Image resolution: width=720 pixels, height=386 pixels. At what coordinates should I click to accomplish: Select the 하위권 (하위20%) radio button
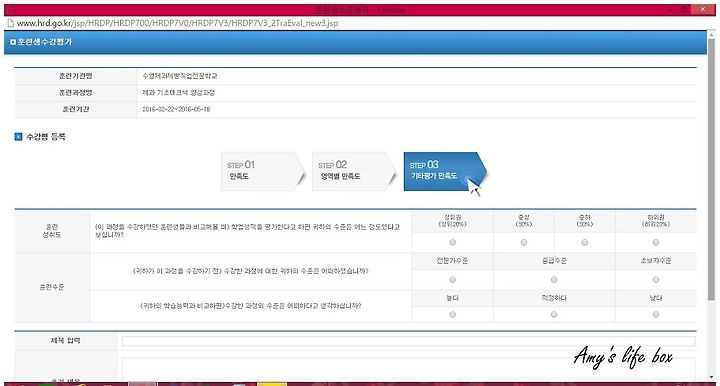coord(656,242)
